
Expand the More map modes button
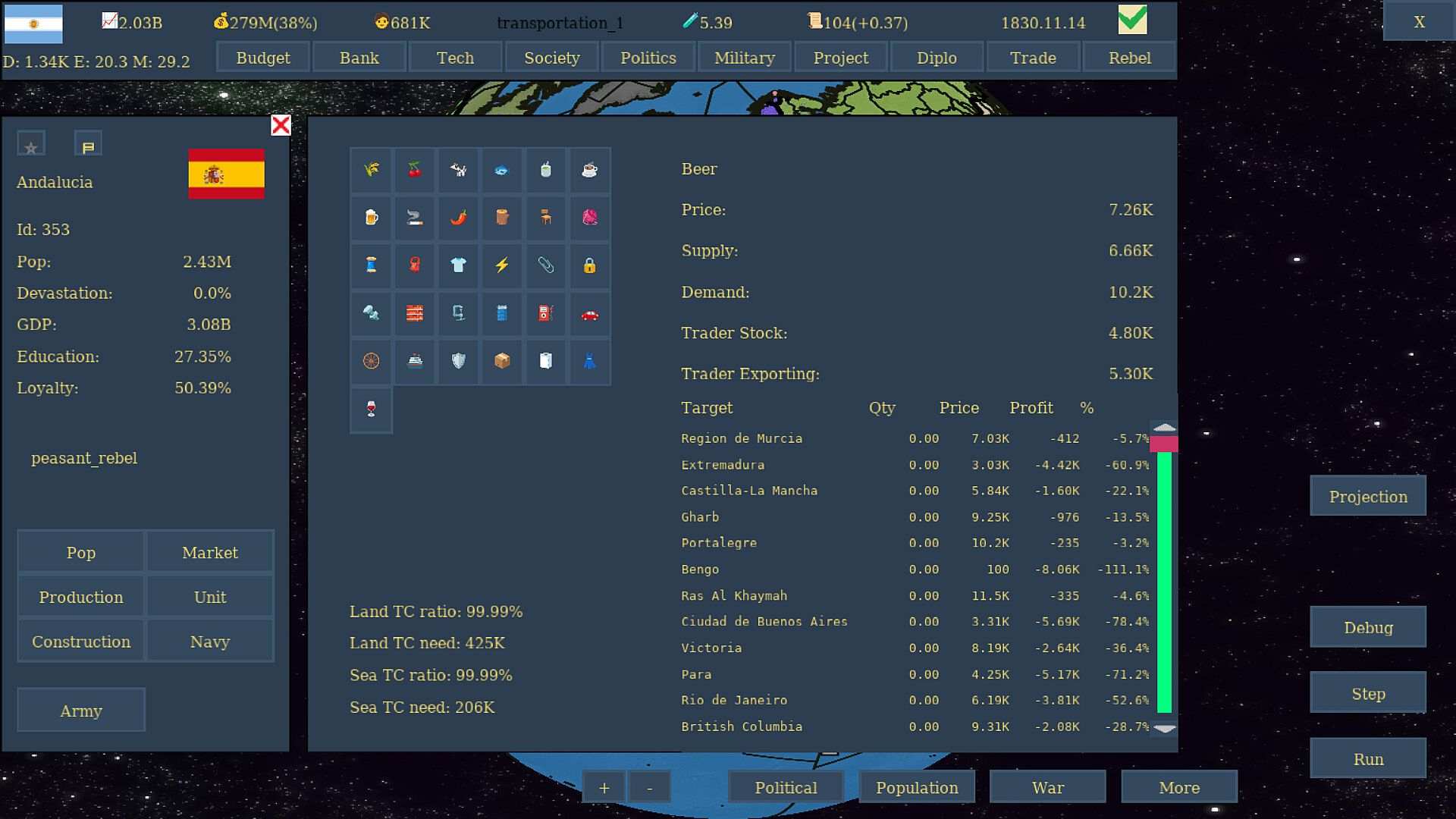(1178, 787)
